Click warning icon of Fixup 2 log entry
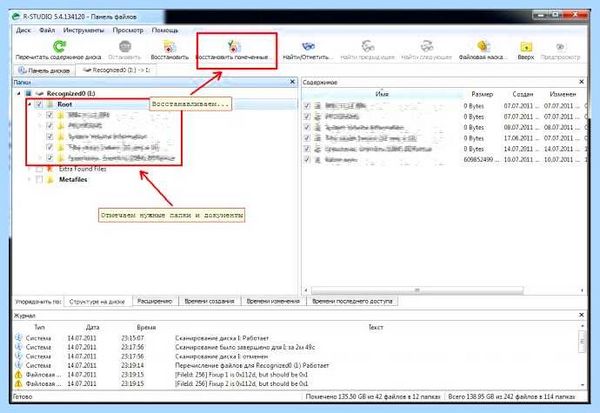Image resolution: width=600 pixels, height=413 pixels. (18, 384)
